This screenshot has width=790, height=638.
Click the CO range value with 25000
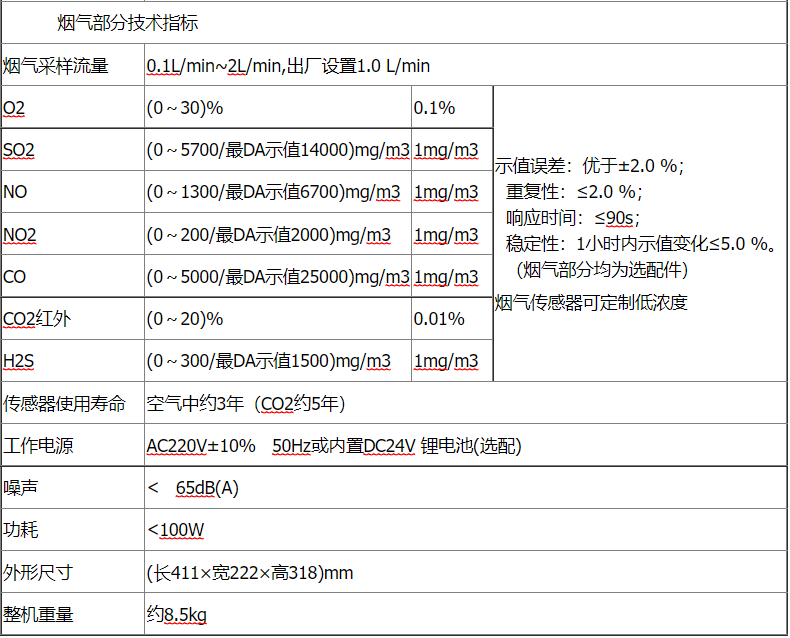click(278, 278)
